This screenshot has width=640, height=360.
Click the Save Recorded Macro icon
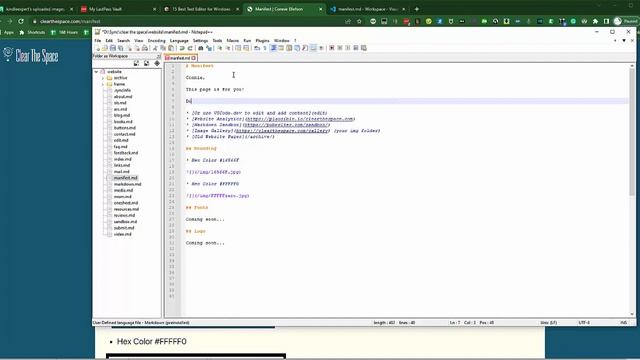[x=363, y=48]
